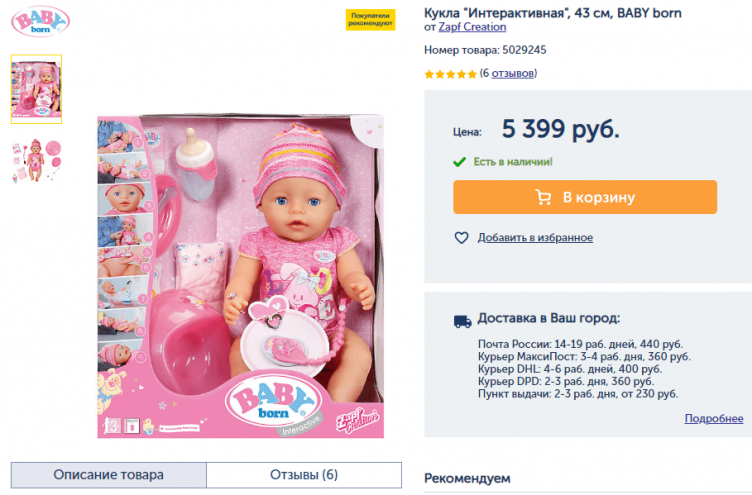Click the heart favorites icon

(x=461, y=238)
